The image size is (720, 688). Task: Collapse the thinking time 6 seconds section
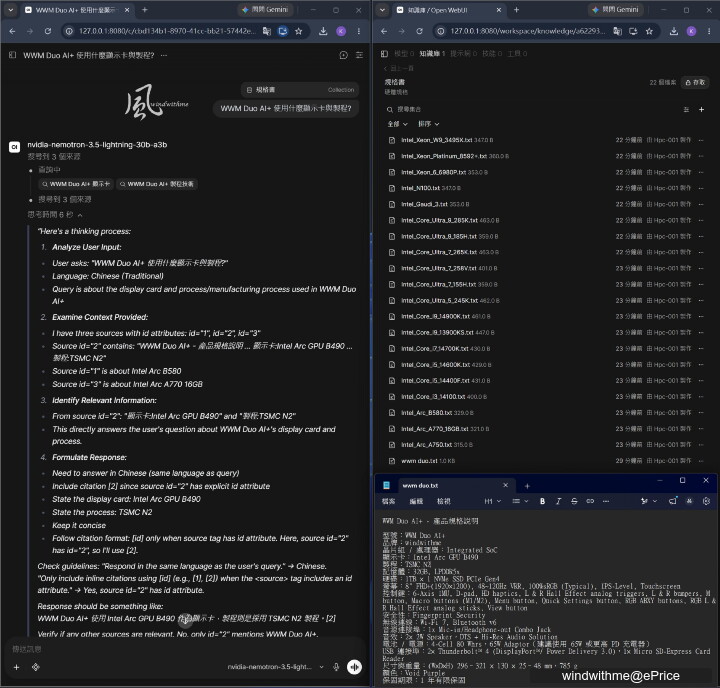55,214
